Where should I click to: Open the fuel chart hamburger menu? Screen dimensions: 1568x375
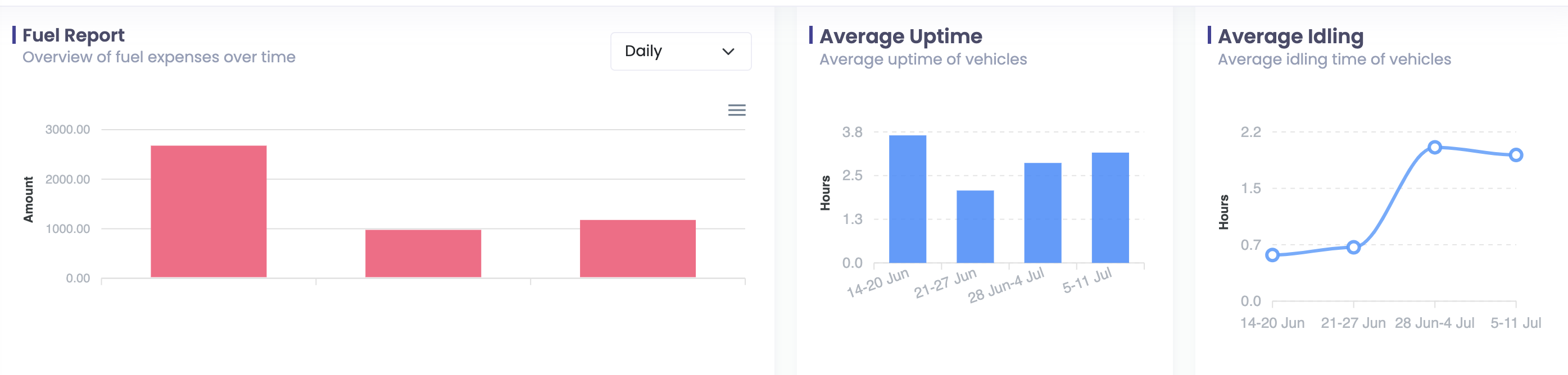(x=737, y=110)
